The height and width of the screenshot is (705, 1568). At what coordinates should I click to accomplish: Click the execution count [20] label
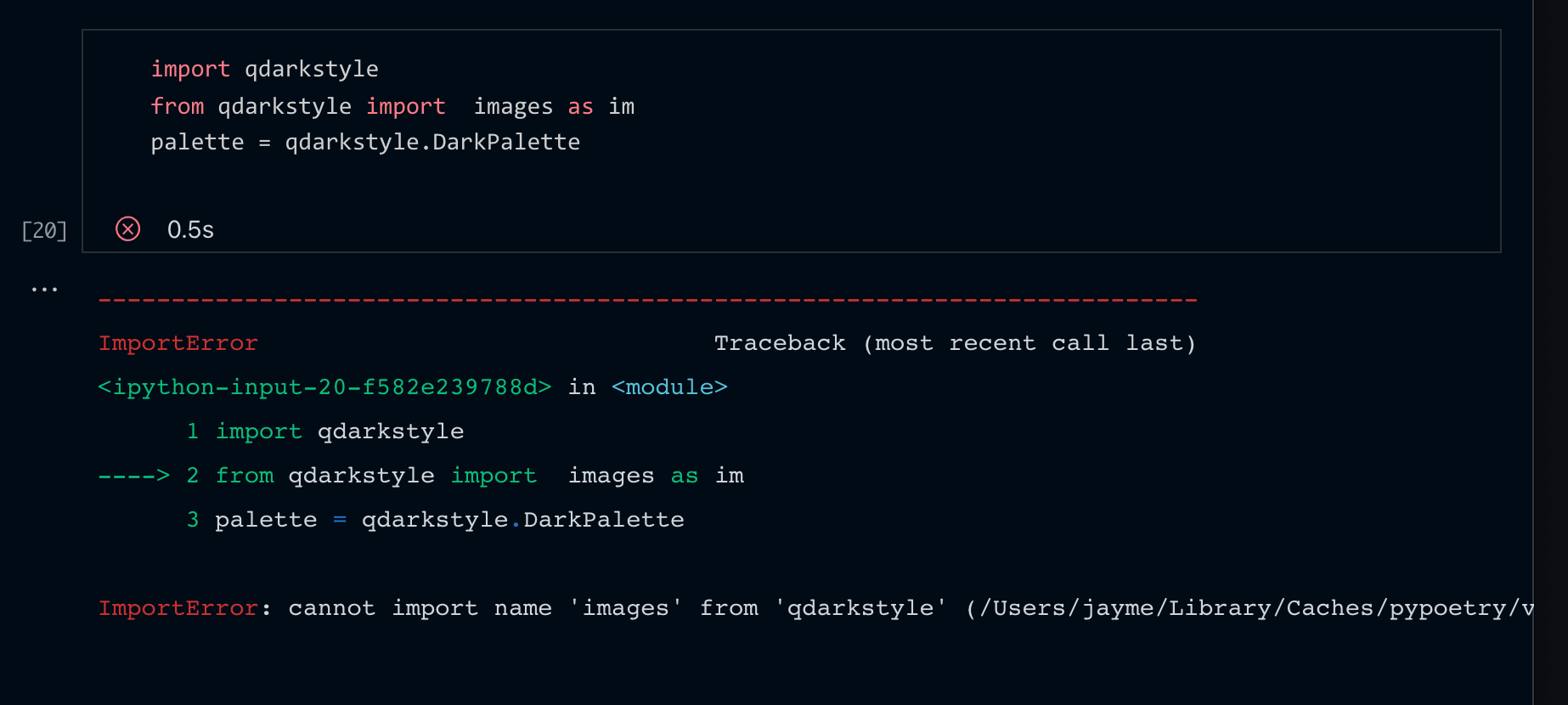(44, 230)
